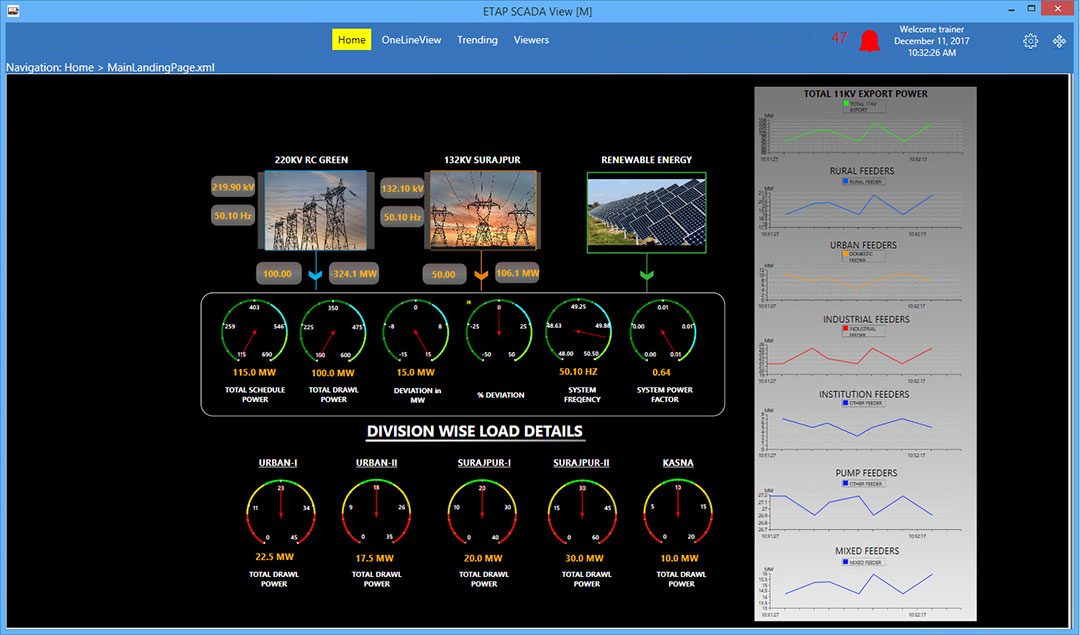
Task: Select the highlighted Home menu item
Action: tap(351, 40)
